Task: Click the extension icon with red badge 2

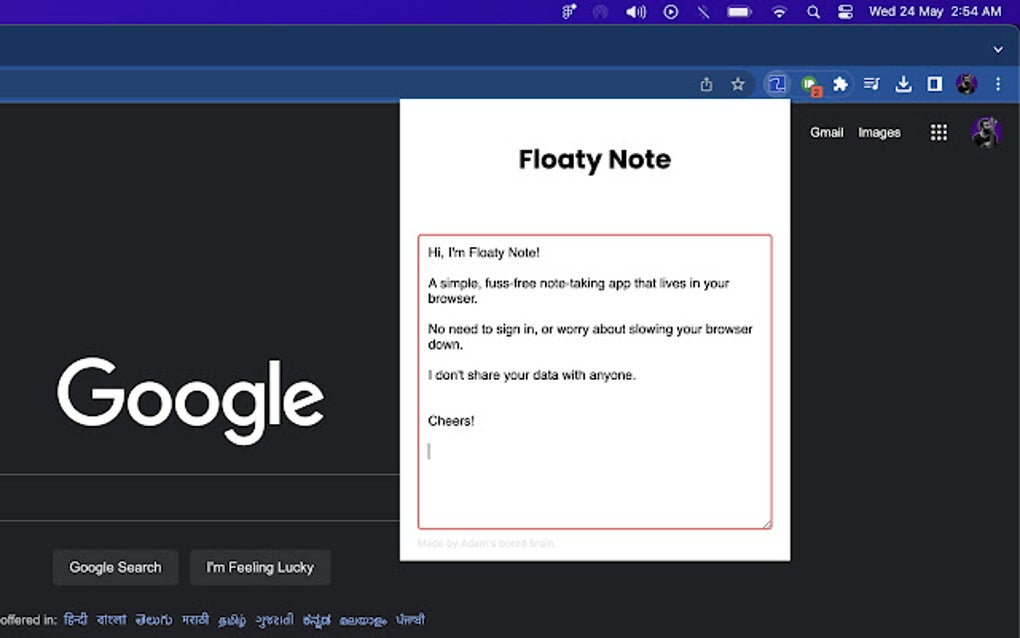Action: pyautogui.click(x=808, y=84)
